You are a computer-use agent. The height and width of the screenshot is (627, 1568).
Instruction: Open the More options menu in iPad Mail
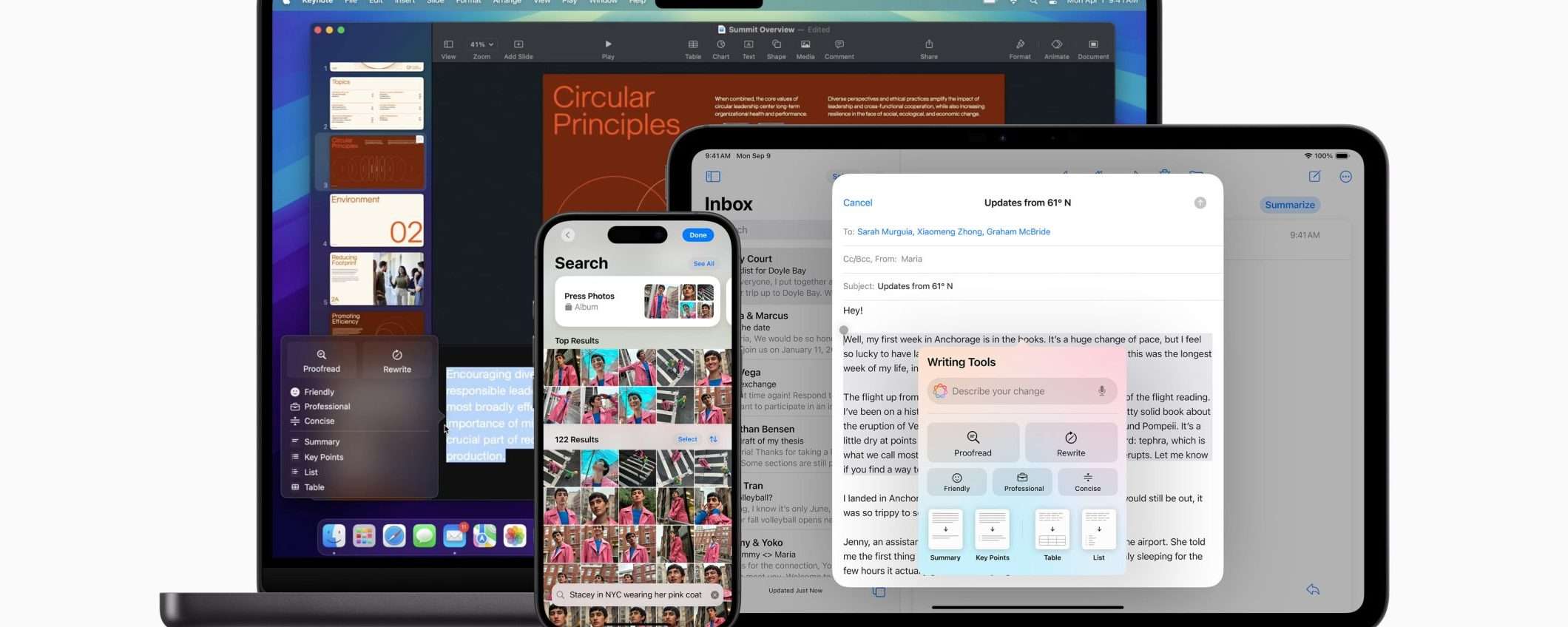(x=1346, y=177)
